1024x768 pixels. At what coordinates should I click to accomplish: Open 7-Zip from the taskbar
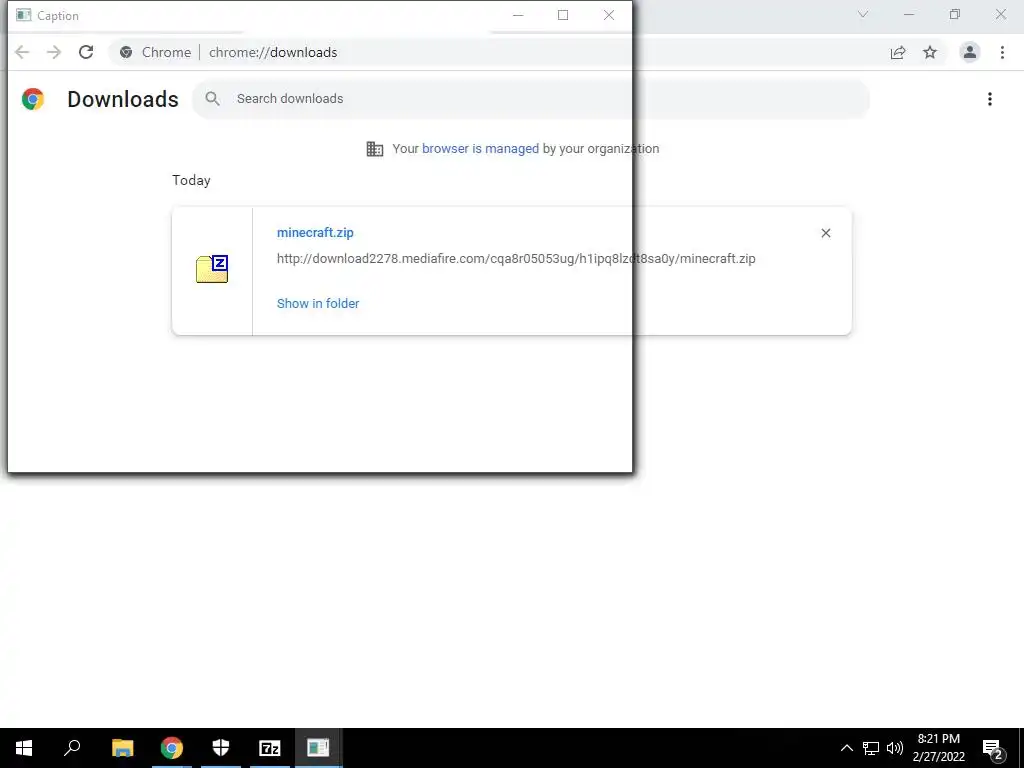point(270,748)
